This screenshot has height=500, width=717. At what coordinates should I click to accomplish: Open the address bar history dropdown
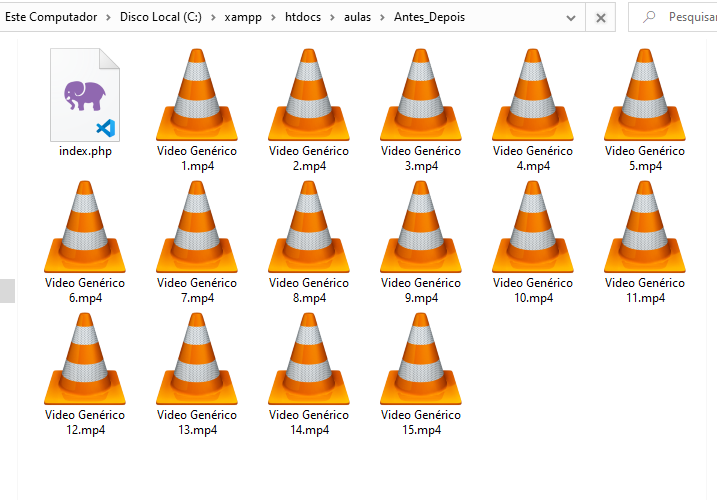coord(571,18)
